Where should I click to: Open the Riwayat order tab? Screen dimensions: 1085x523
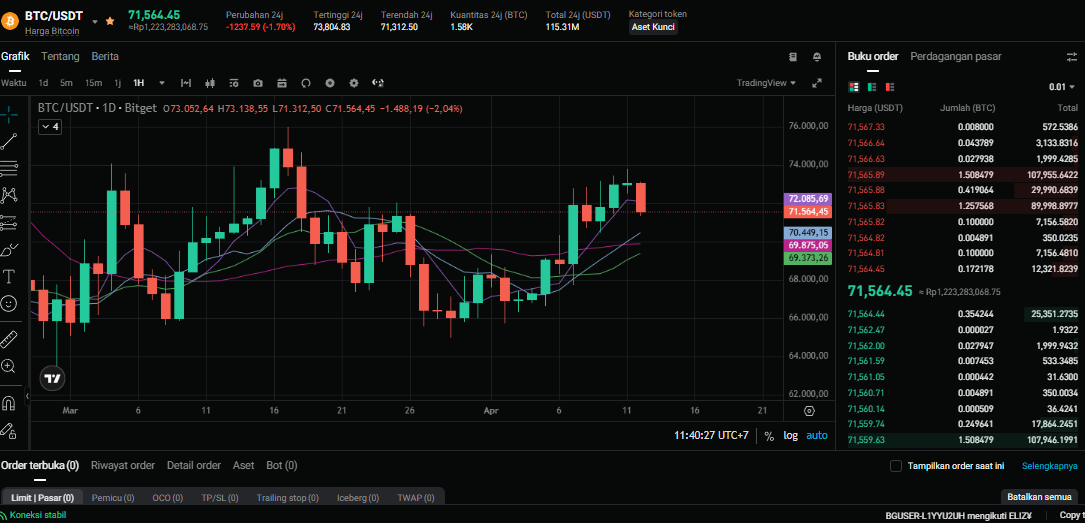pyautogui.click(x=122, y=465)
